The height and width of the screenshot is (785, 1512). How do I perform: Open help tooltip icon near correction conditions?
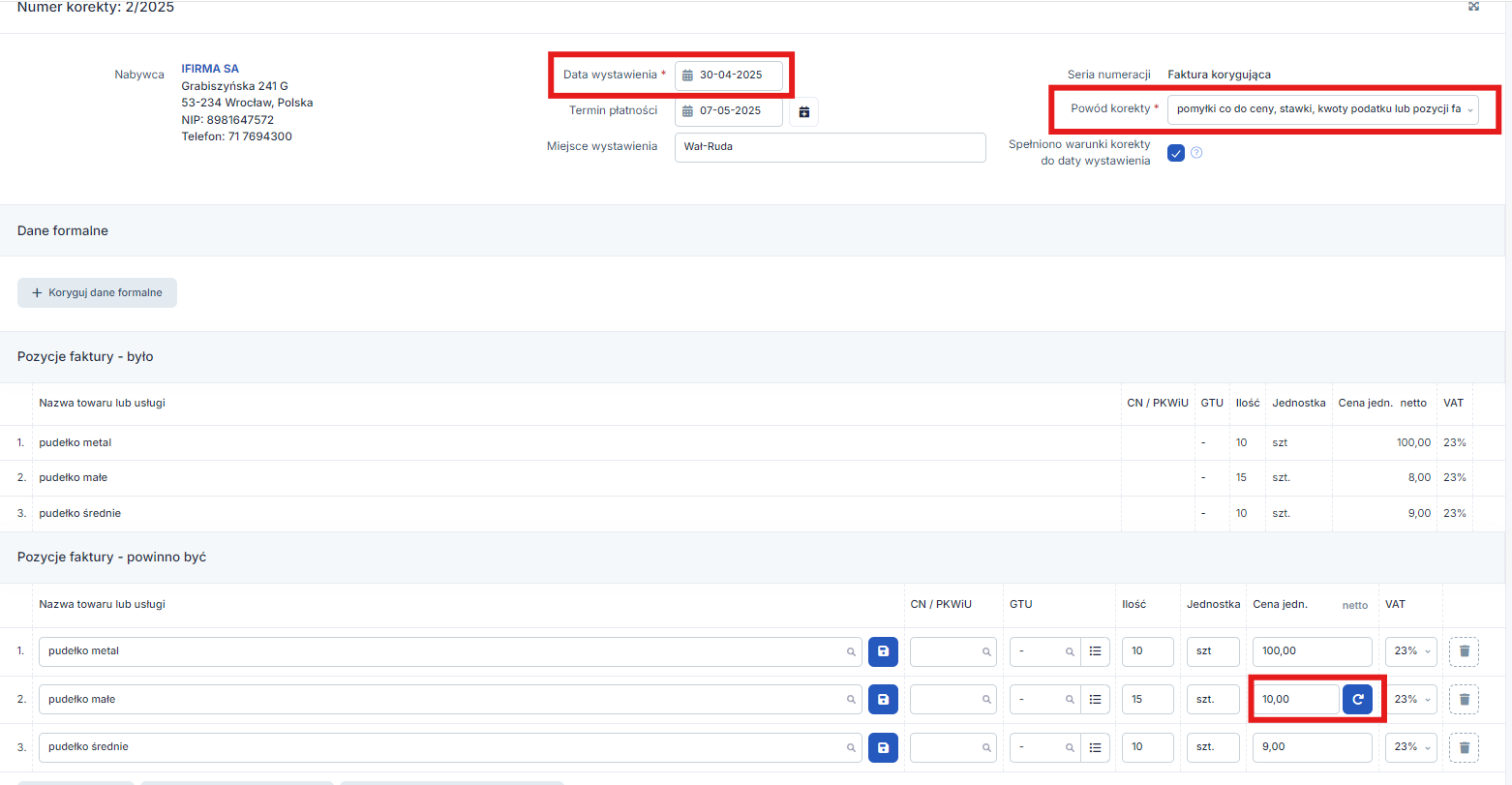tap(1196, 152)
